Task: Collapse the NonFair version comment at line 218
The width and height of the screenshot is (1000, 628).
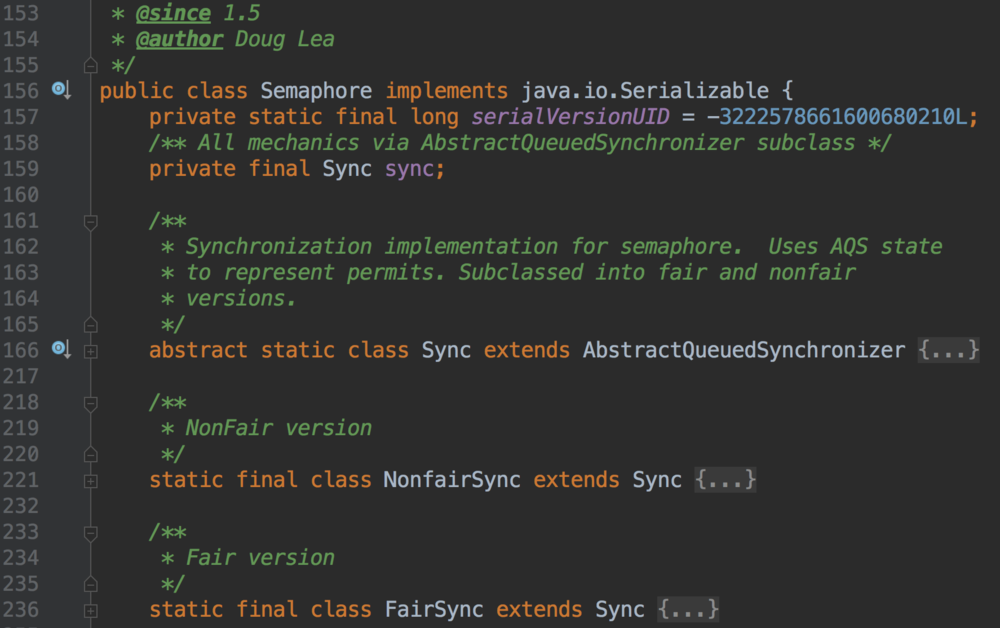Action: tap(91, 404)
